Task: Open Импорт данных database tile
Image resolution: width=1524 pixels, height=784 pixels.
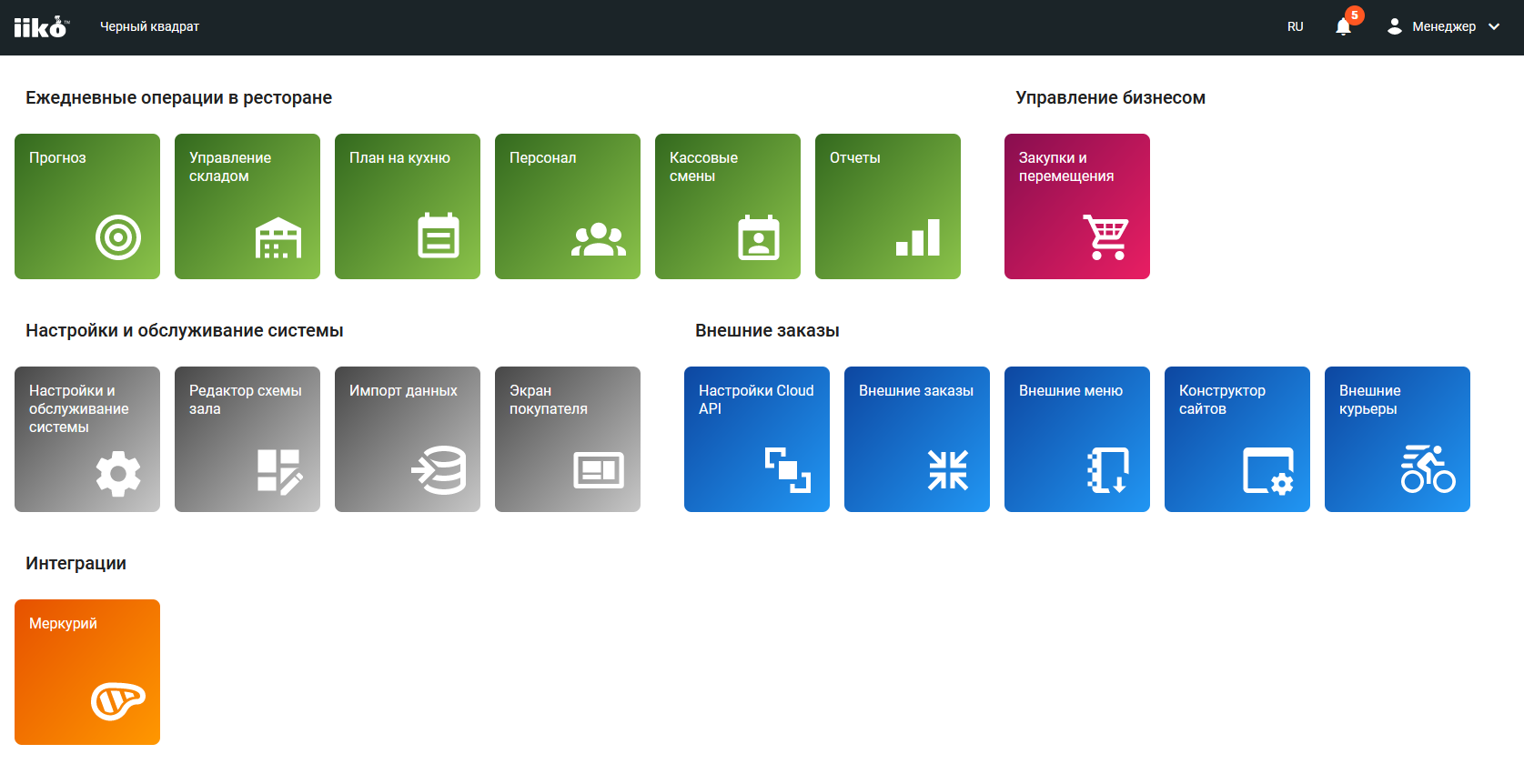Action: (408, 439)
